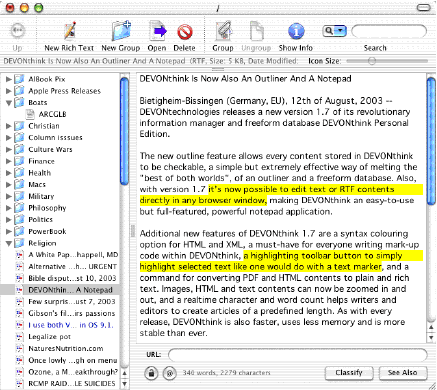
Task: Select 'Bible disput...st 10, 2003' document
Action: point(72,278)
